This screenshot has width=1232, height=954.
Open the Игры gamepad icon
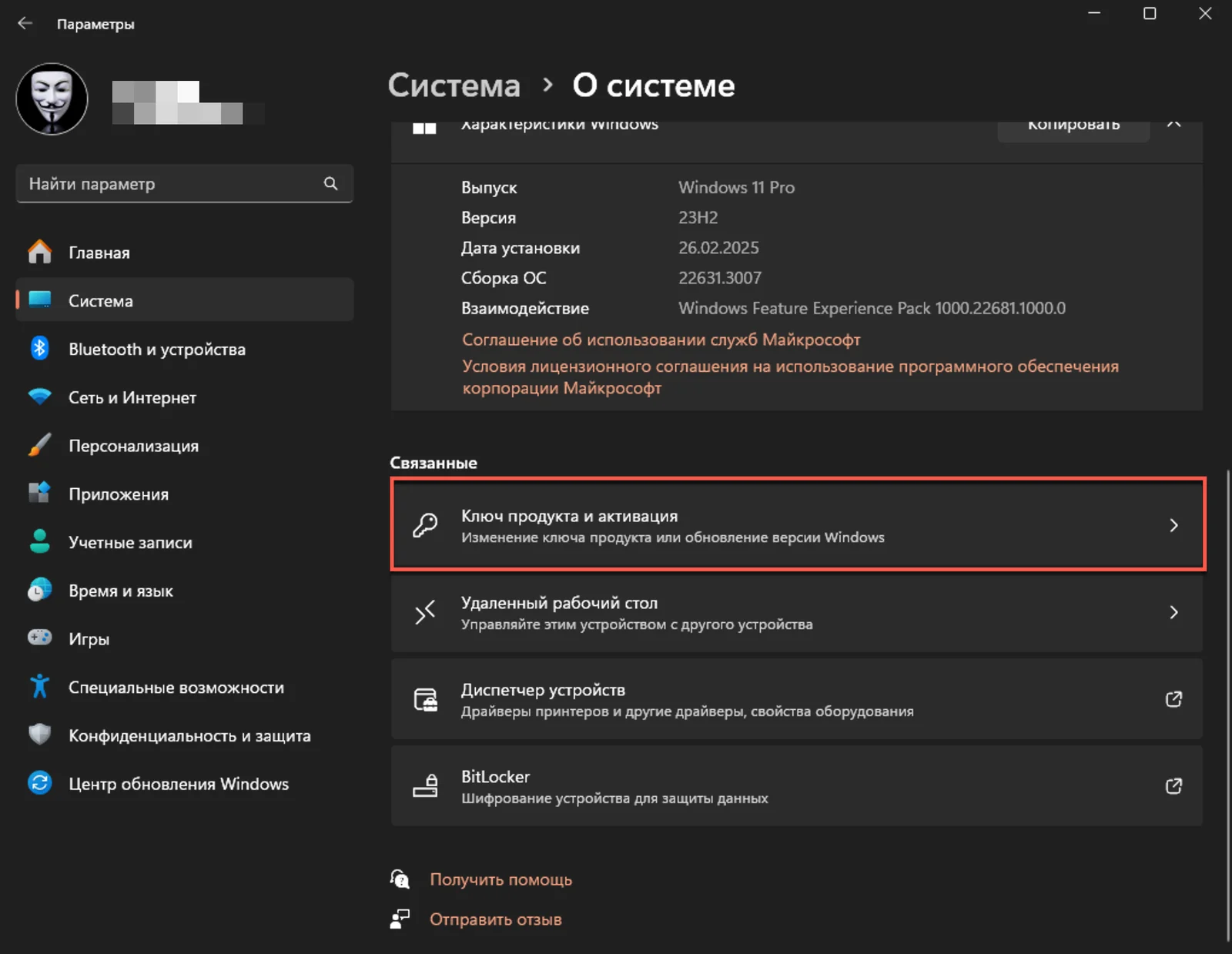pyautogui.click(x=40, y=638)
